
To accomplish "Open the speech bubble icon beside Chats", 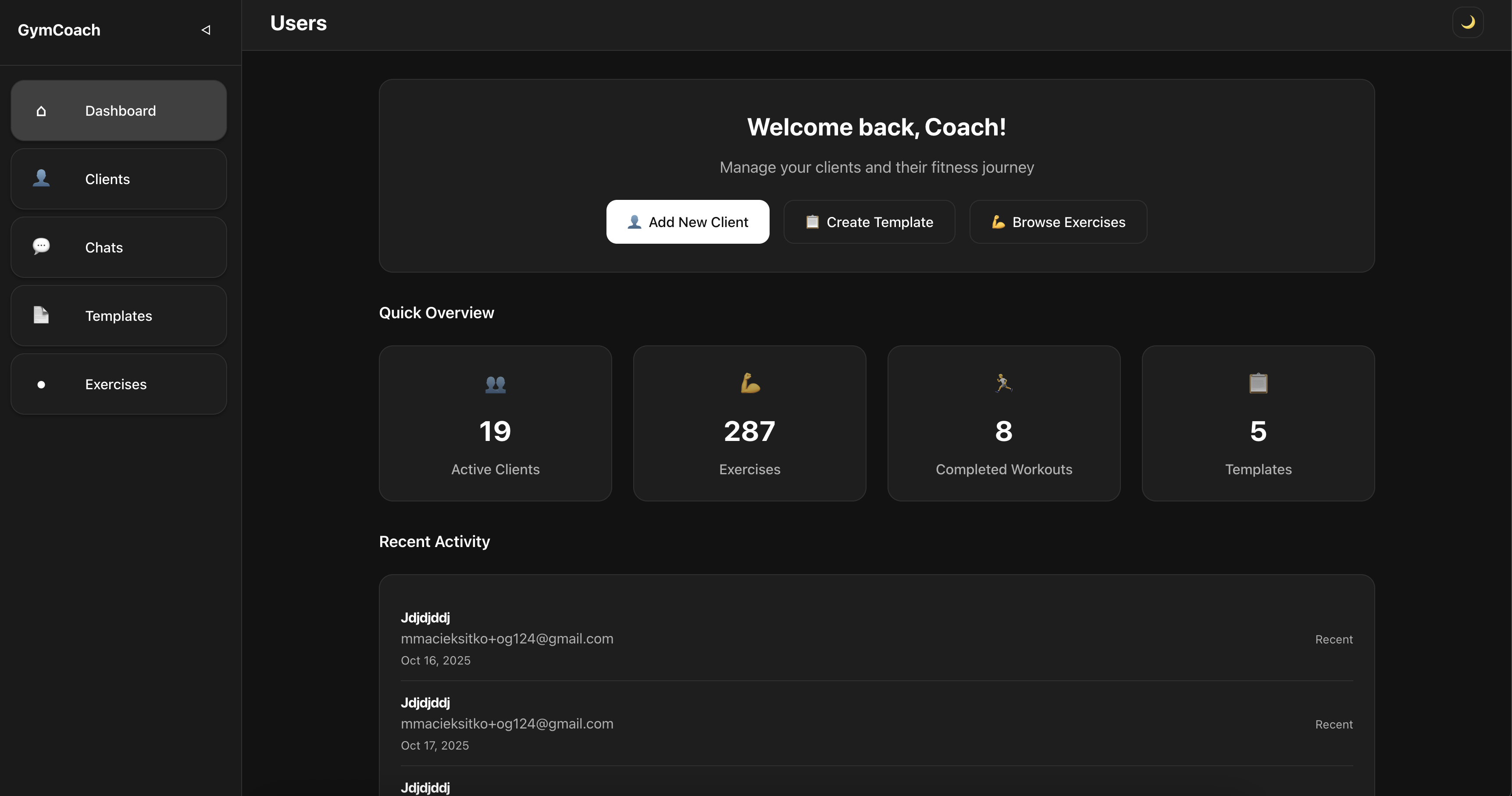I will (x=40, y=247).
